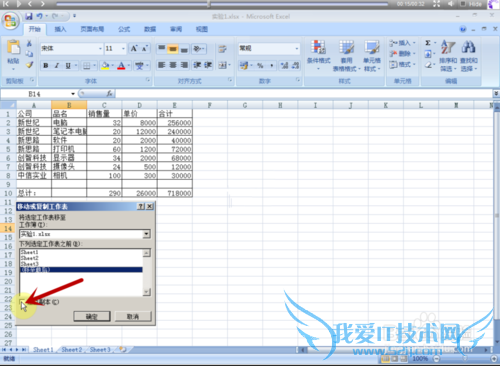Toggle middle vertical alignment
The width and height of the screenshot is (500, 366).
click(x=173, y=49)
